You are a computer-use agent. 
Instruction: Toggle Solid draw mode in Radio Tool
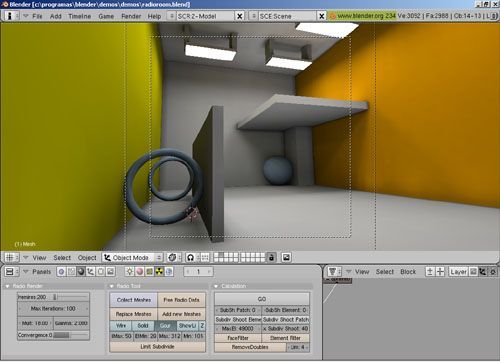143,326
